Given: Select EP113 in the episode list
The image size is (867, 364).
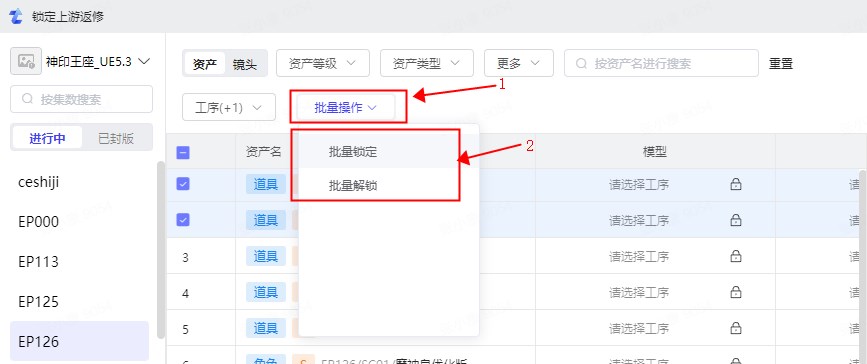Looking at the screenshot, I should coord(79,262).
